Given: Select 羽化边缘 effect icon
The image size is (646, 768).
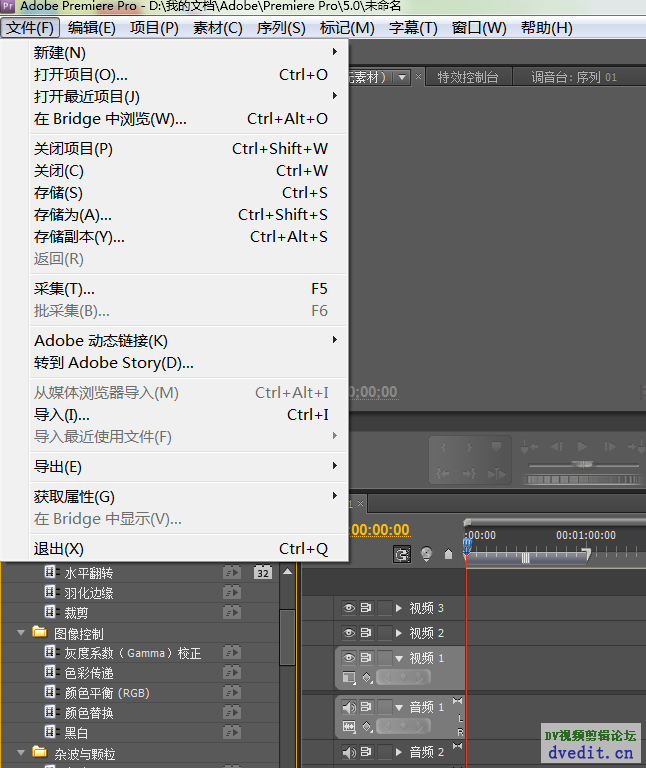Looking at the screenshot, I should 51,592.
